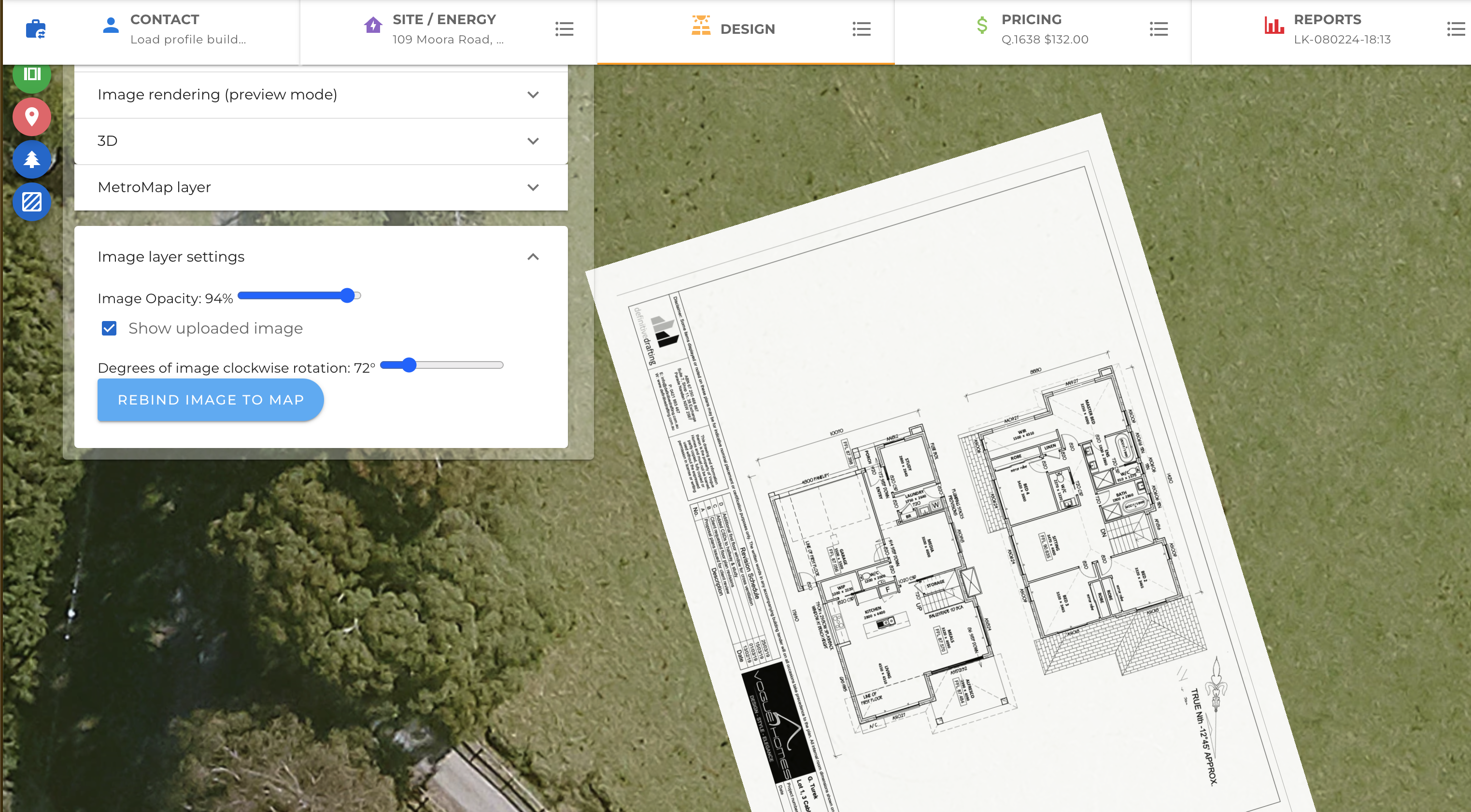
Task: Open the Site / Energy list menu icon
Action: 564,29
